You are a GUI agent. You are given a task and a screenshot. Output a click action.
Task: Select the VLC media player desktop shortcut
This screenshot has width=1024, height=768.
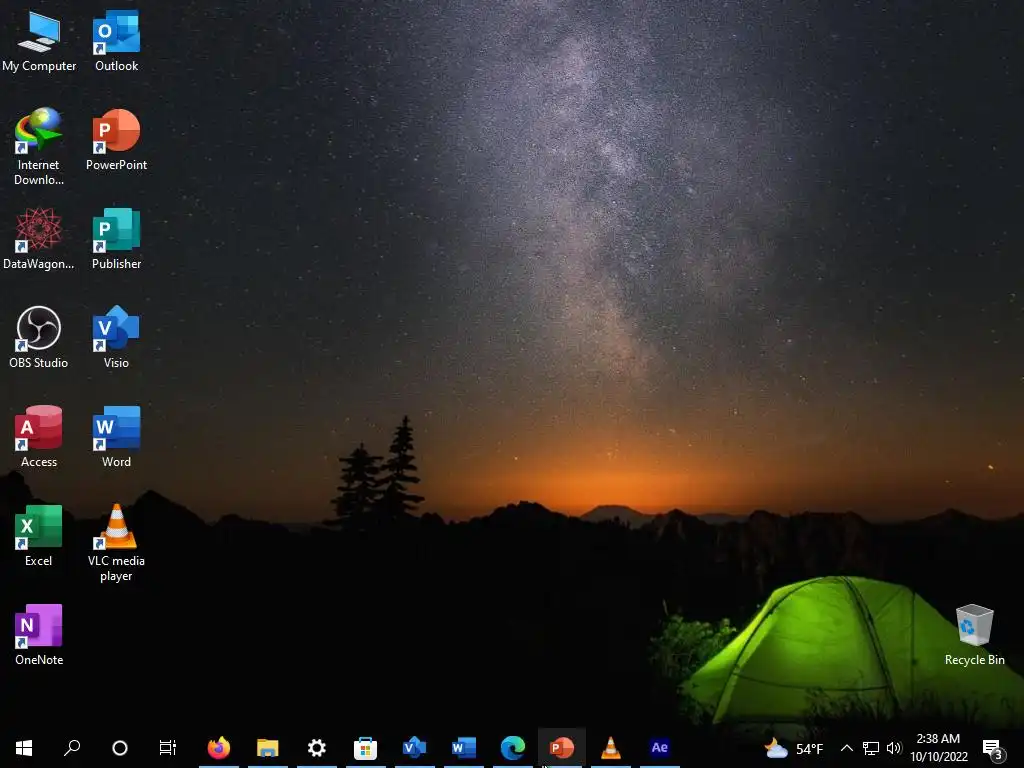tap(116, 542)
